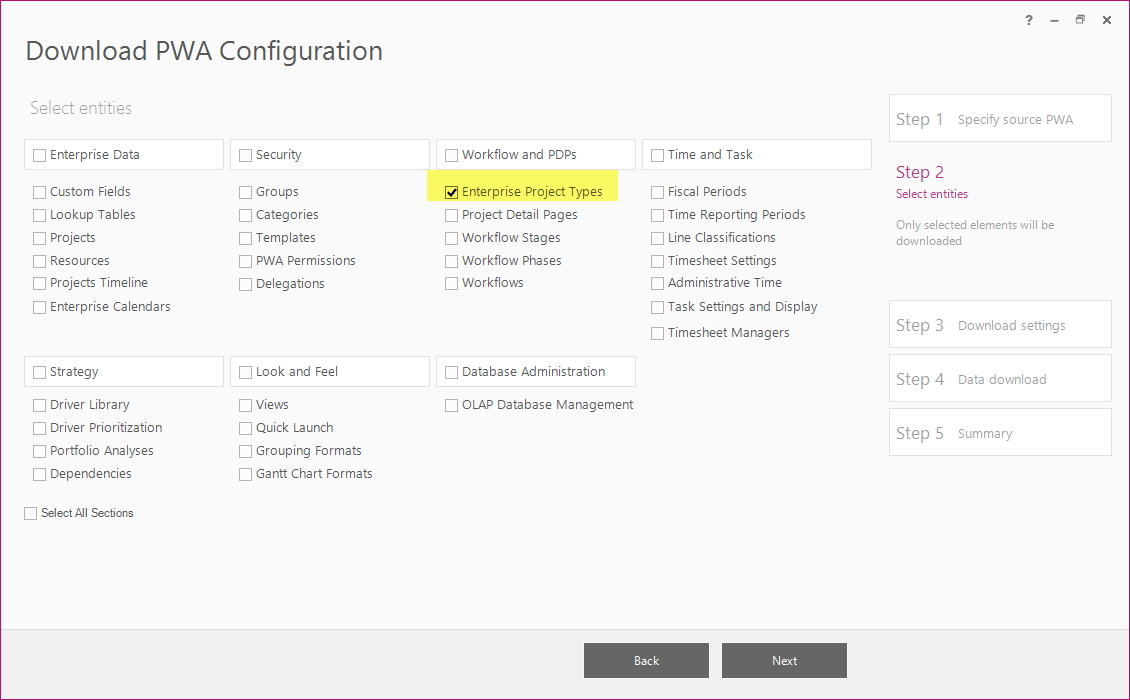Enable the Templates checkbox
Image resolution: width=1130 pixels, height=700 pixels.
coord(246,239)
